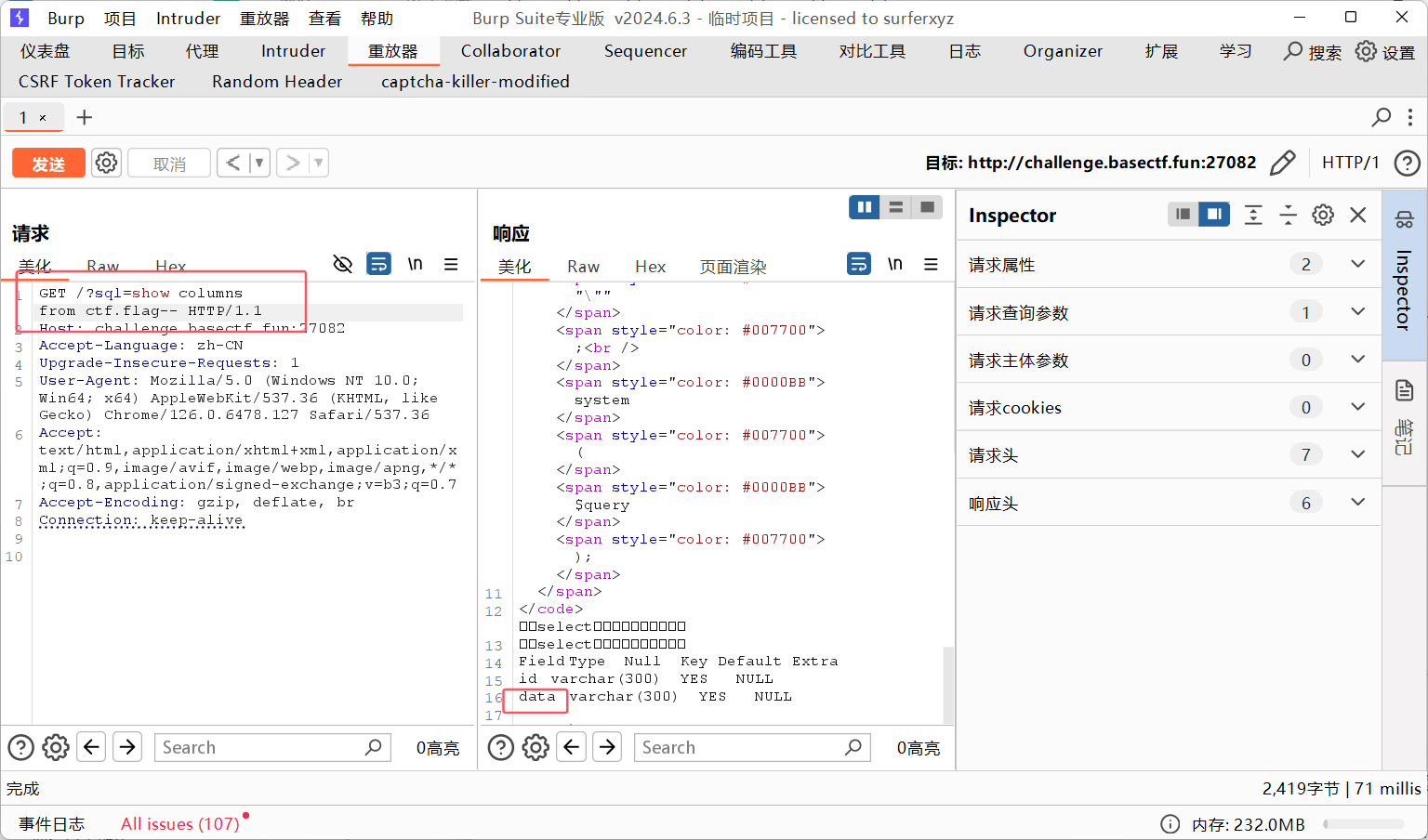Add a new Repeater tab
The image size is (1428, 840).
[x=85, y=117]
